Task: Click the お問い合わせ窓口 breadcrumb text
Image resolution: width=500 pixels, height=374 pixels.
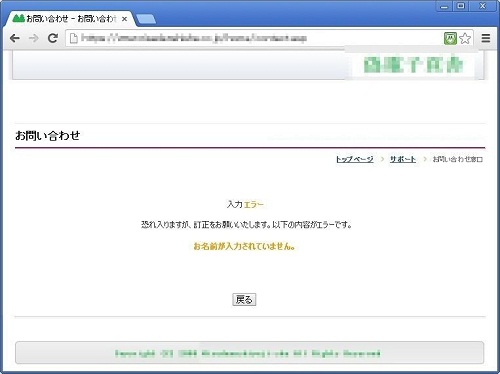Action: [x=458, y=159]
